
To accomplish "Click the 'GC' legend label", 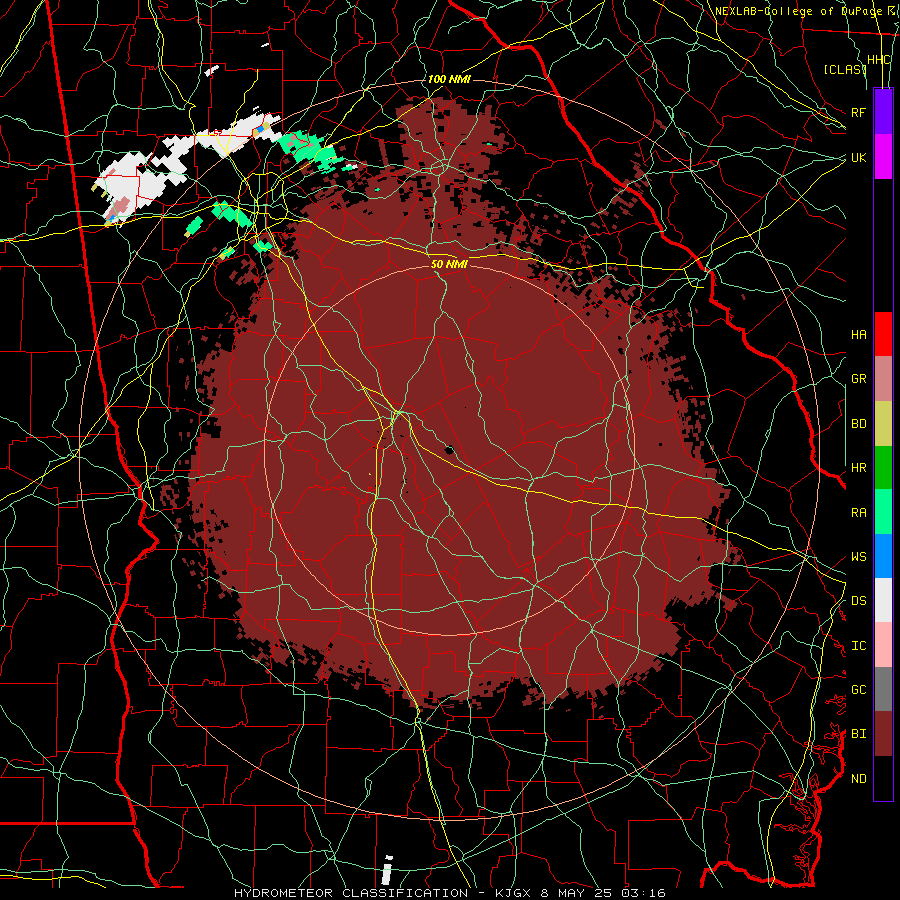I will [x=858, y=690].
